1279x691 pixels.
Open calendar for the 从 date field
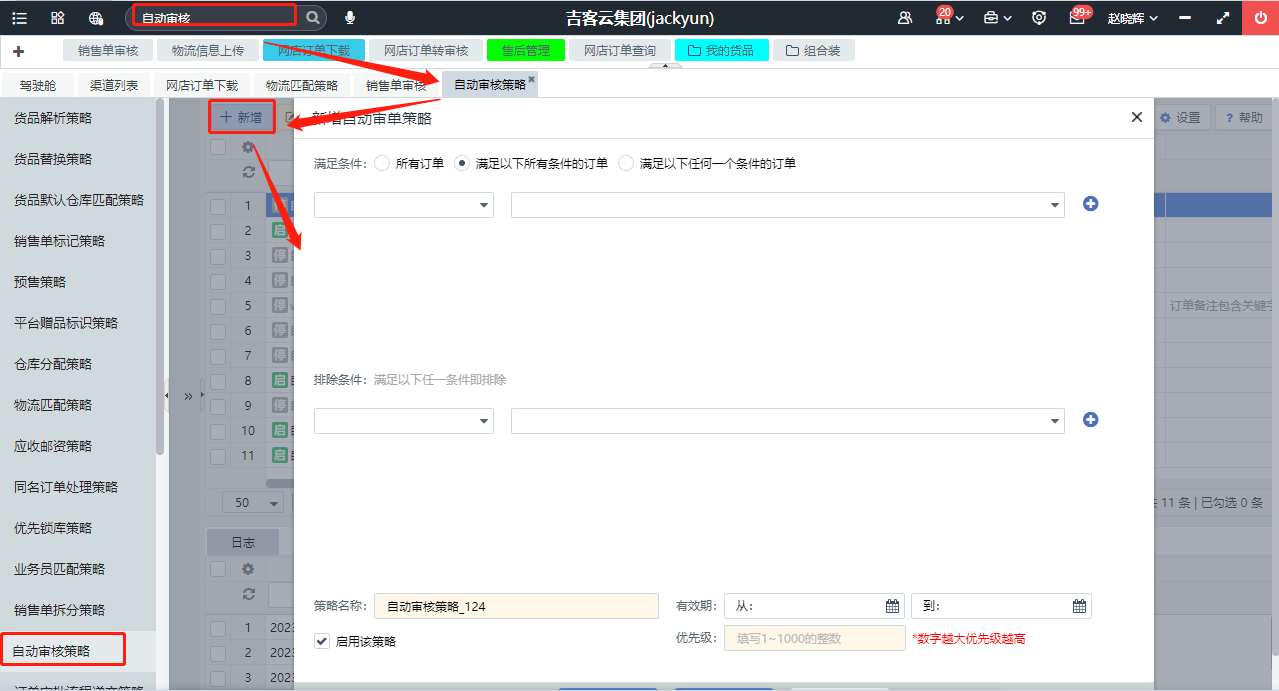(x=892, y=606)
